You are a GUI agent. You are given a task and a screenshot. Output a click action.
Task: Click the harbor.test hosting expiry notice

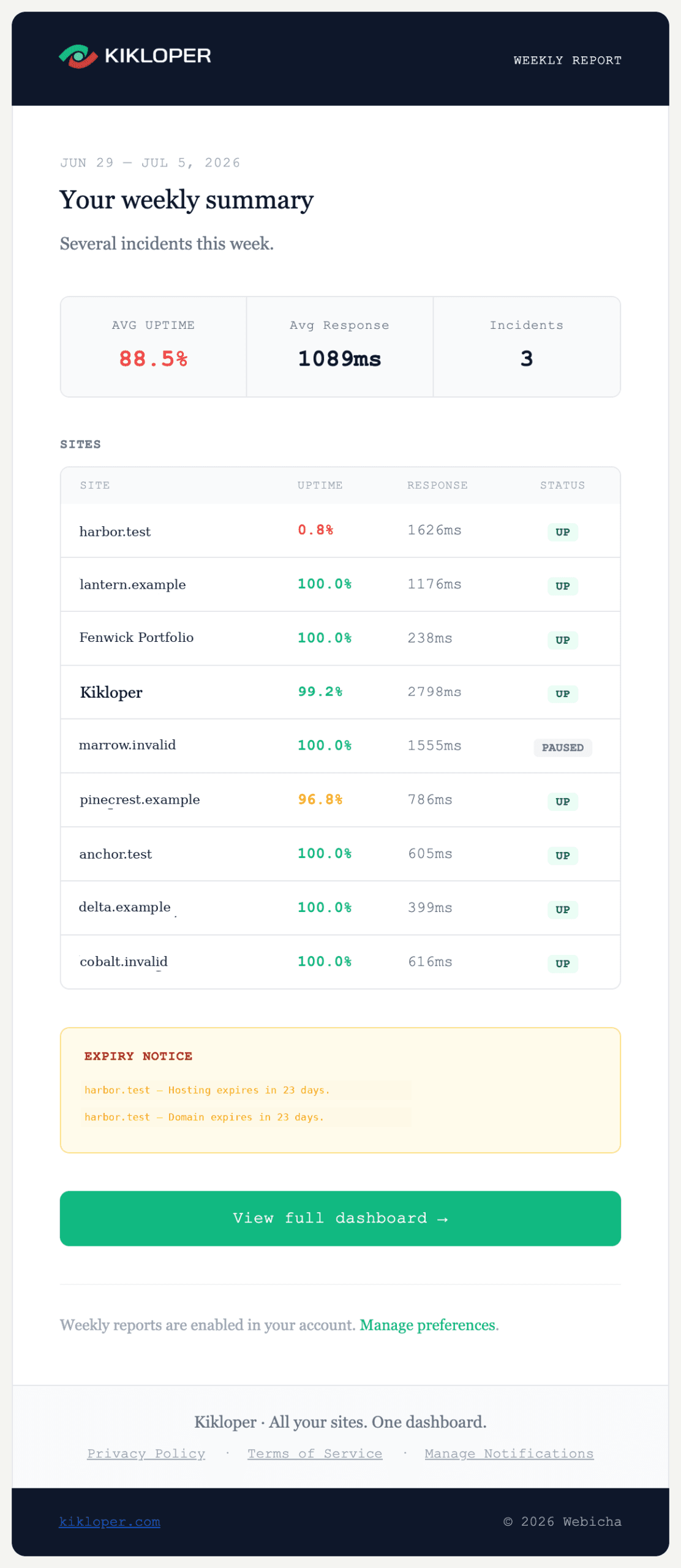207,1090
